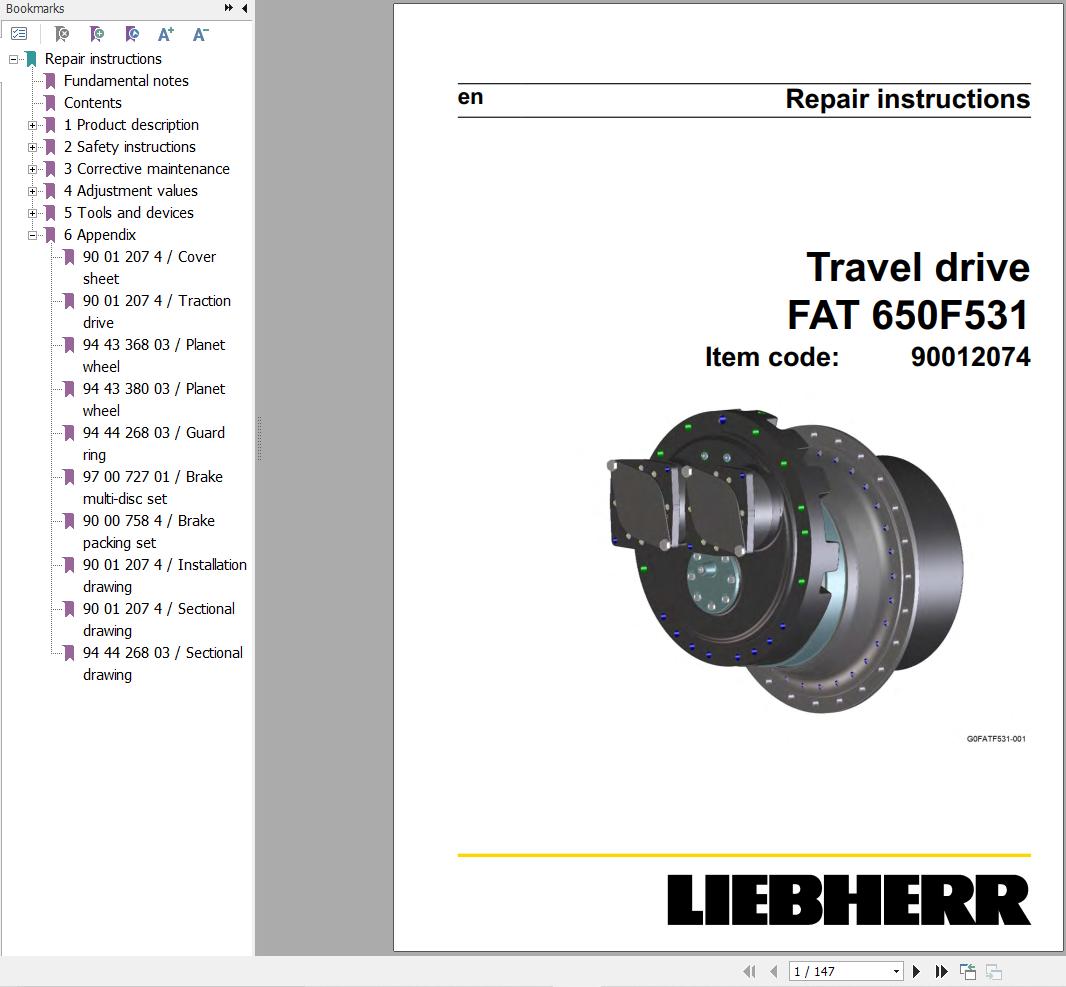
Task: Collapse the Bookmarks pane with left arrow
Action: tap(244, 8)
